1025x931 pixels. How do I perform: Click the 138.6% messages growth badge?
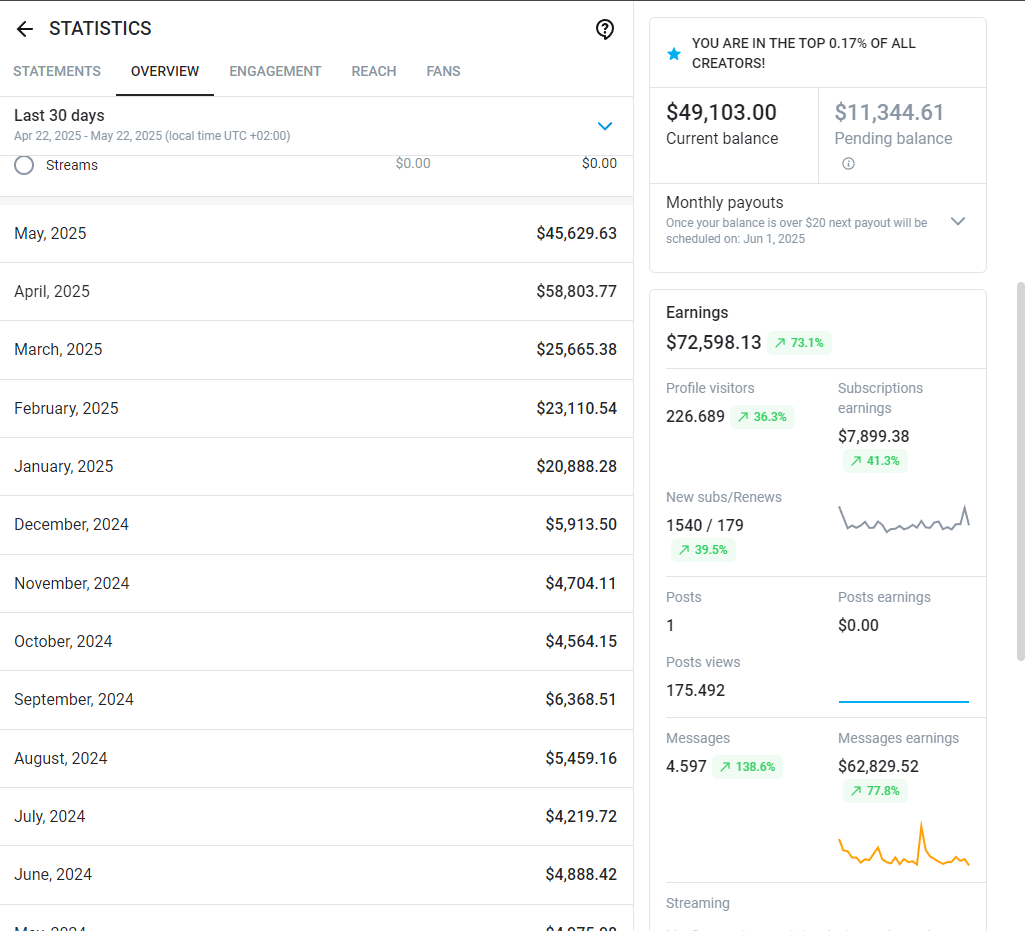[x=747, y=766]
